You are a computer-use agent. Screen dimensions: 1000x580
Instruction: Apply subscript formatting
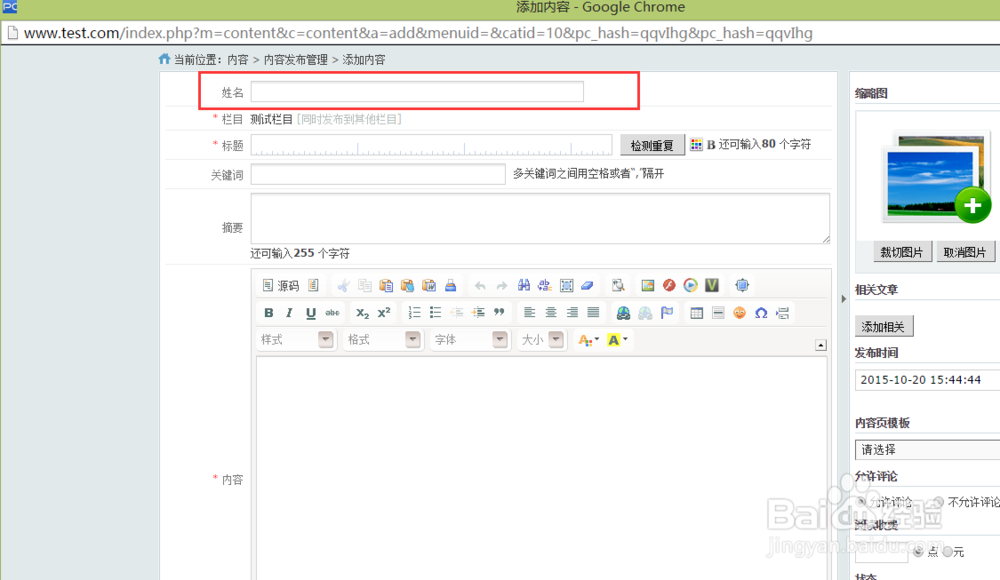(362, 313)
